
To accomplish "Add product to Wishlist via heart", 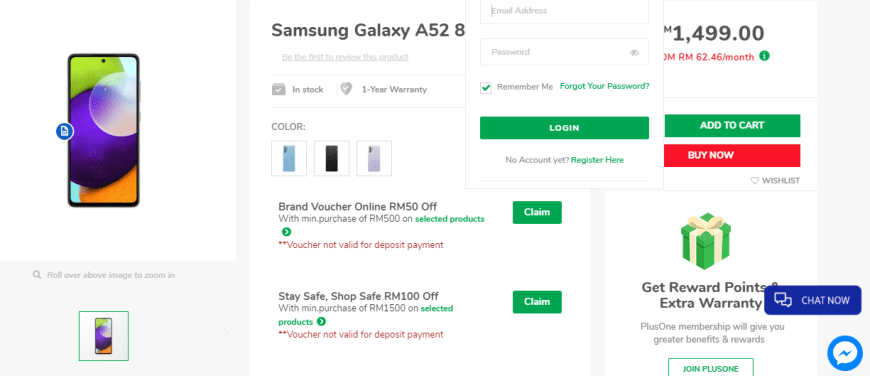I will [x=755, y=180].
